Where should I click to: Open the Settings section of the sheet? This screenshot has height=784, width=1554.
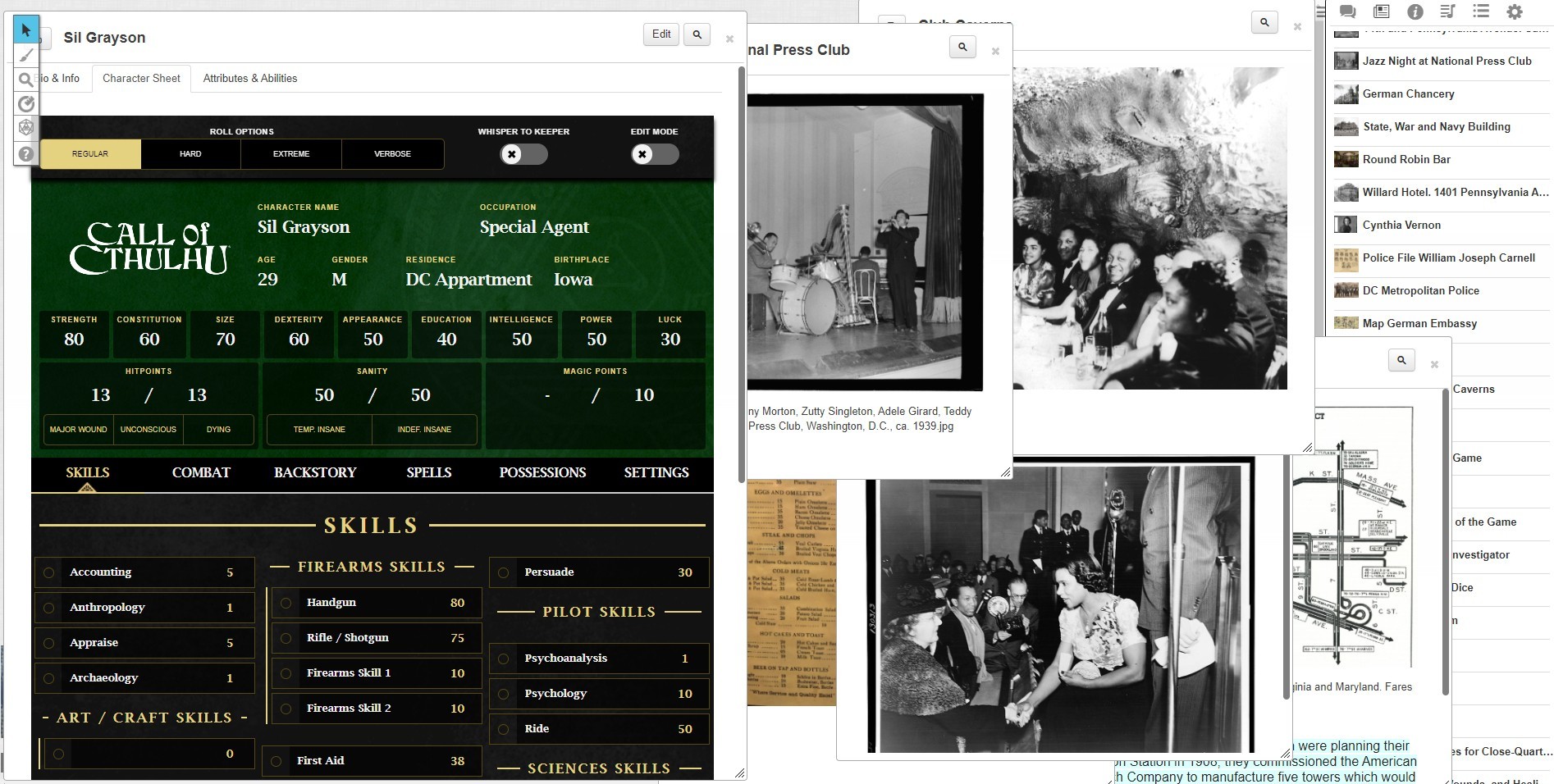(x=656, y=473)
